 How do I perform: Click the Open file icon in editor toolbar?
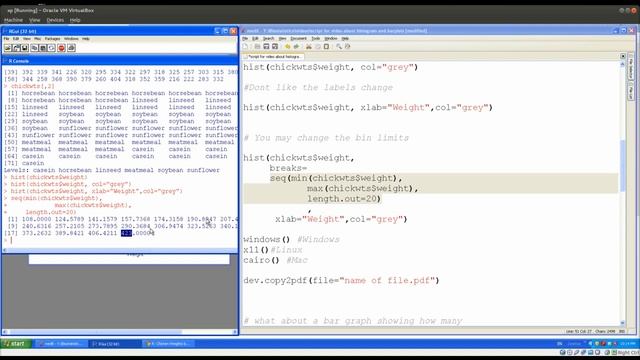coord(257,47)
